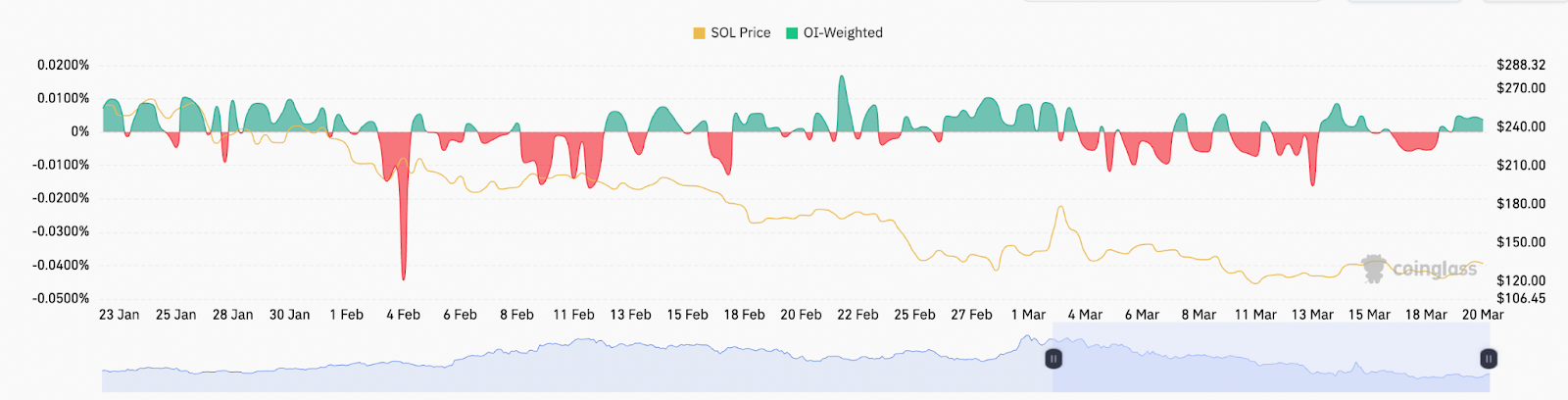1568x400 pixels.
Task: Select the 22 Feb date label
Action: 857,315
